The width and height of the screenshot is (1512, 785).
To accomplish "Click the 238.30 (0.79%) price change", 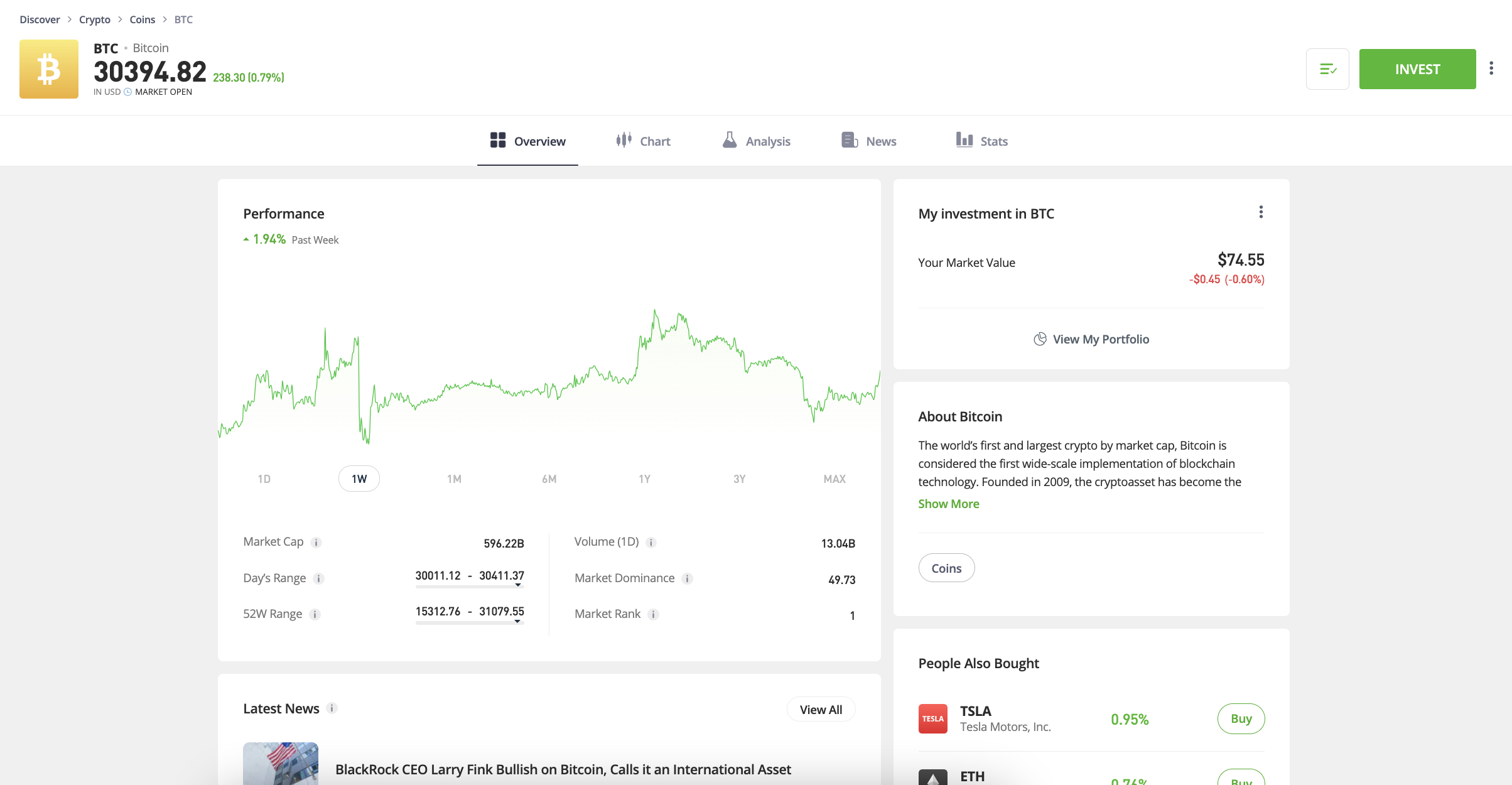I will 249,77.
